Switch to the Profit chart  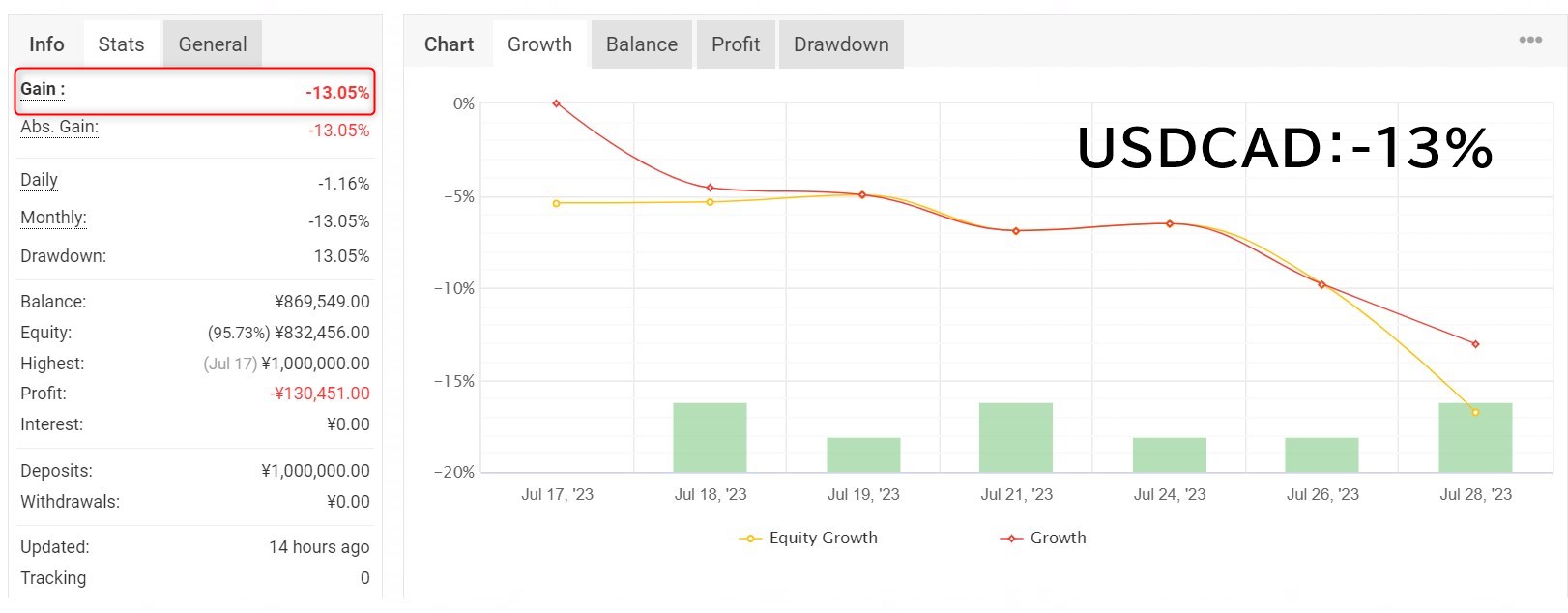[736, 44]
